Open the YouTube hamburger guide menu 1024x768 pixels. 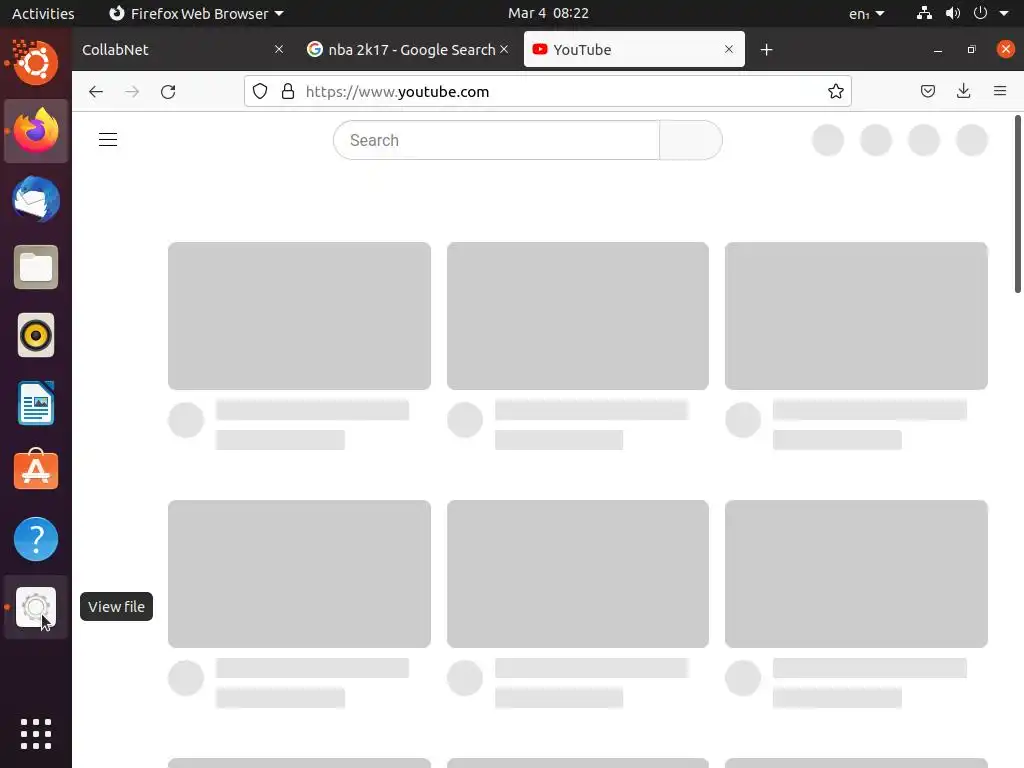pyautogui.click(x=108, y=140)
